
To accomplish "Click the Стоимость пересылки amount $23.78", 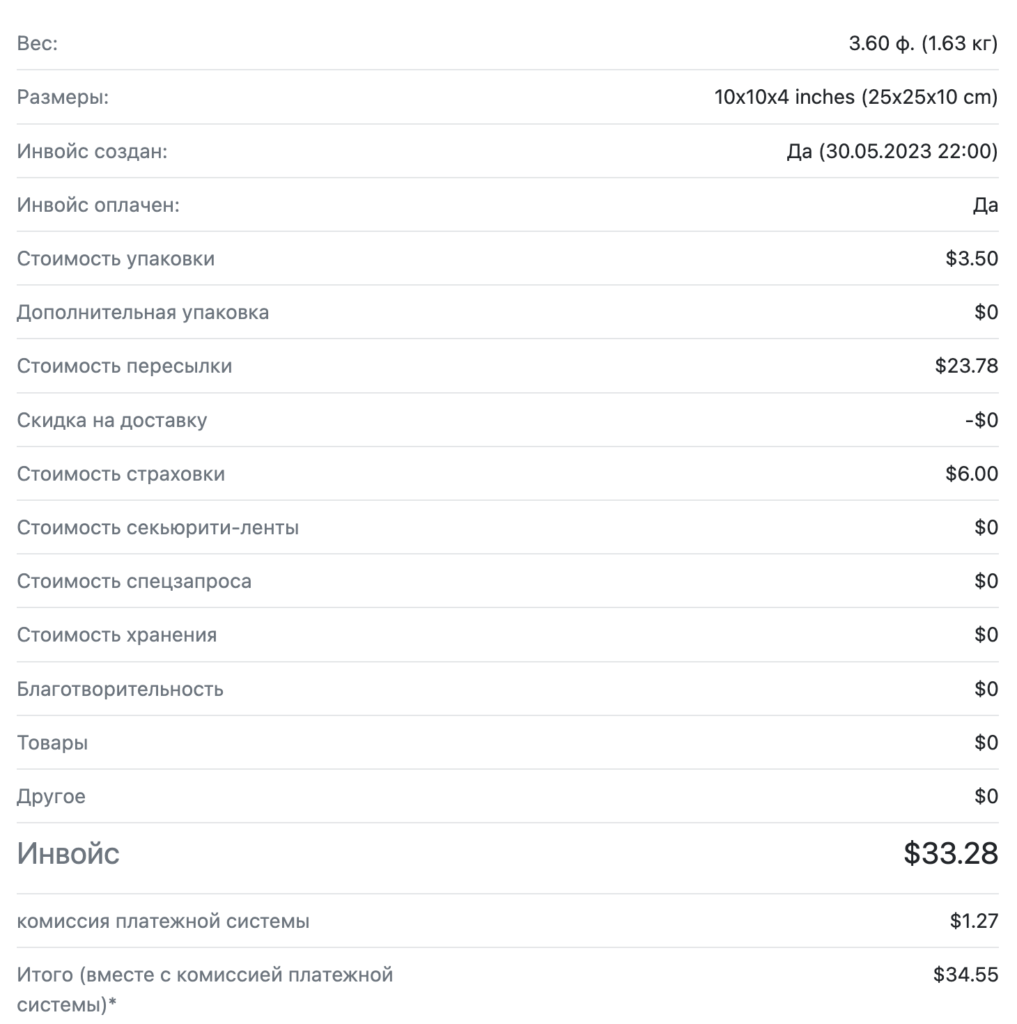I will click(966, 366).
